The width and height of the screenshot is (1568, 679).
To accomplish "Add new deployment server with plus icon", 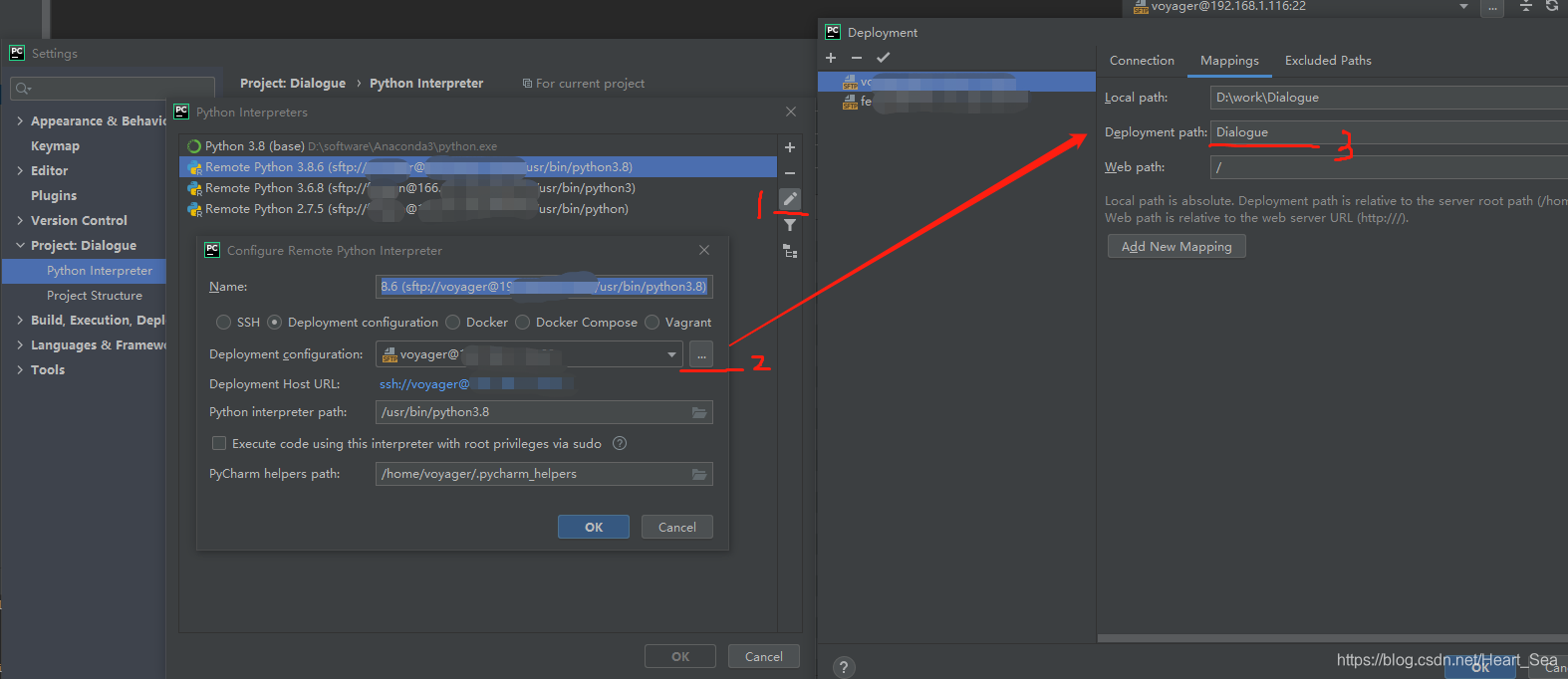I will point(831,58).
